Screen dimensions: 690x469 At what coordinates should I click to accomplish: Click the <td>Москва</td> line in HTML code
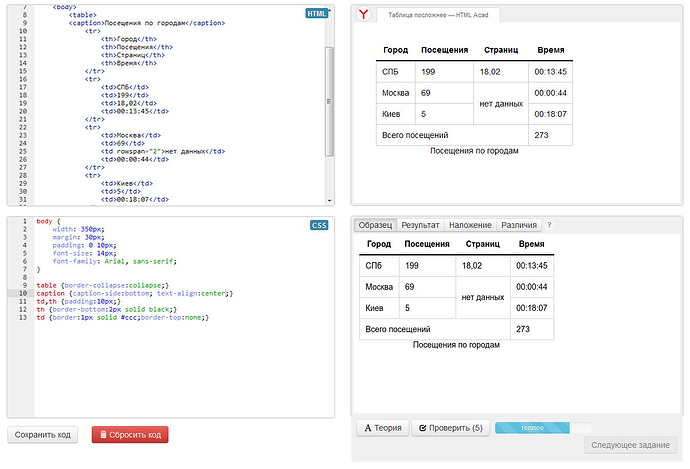click(x=131, y=135)
